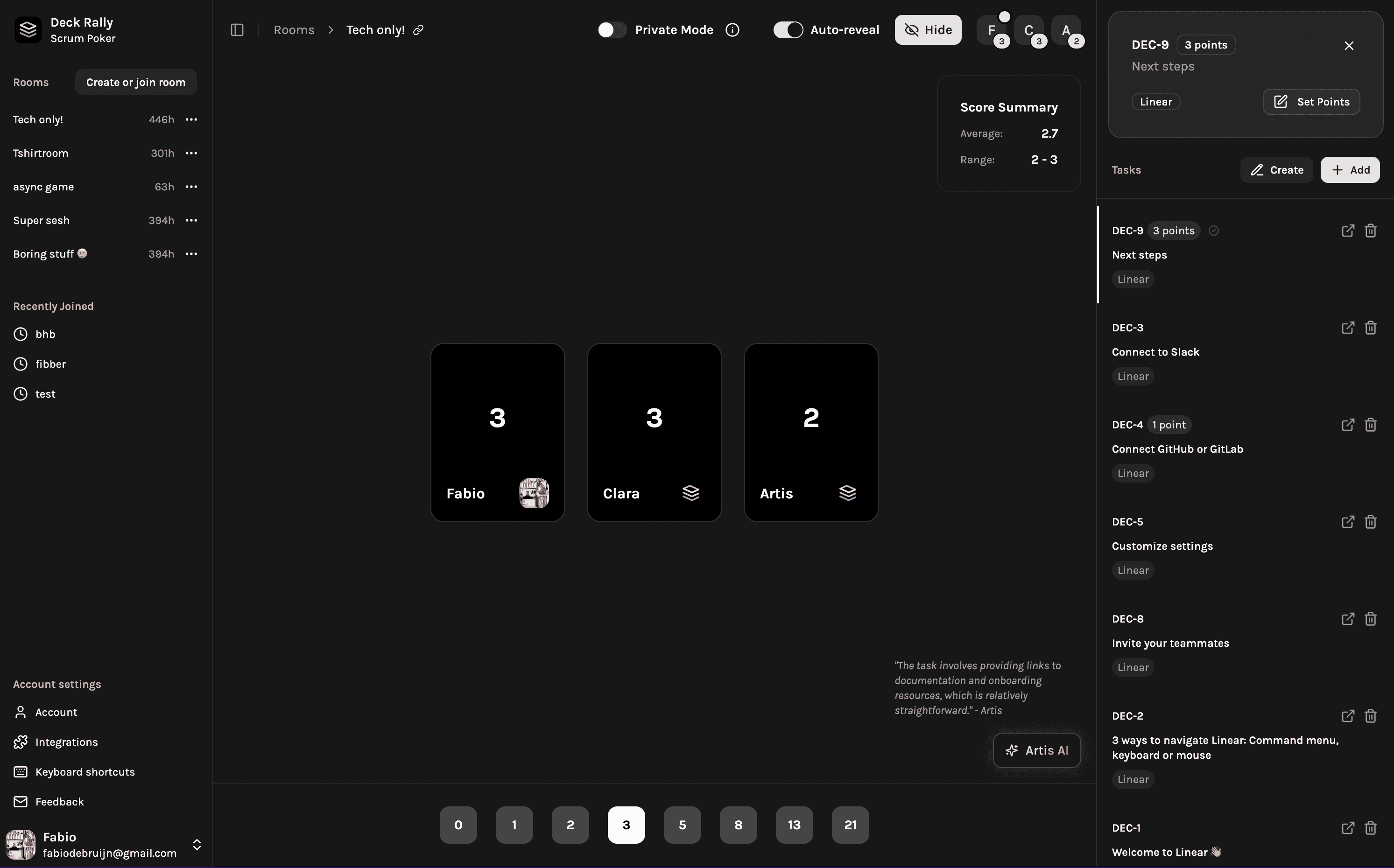Viewport: 1394px width, 868px height.
Task: Click the DEC-9 completed check icon
Action: 1214,231
